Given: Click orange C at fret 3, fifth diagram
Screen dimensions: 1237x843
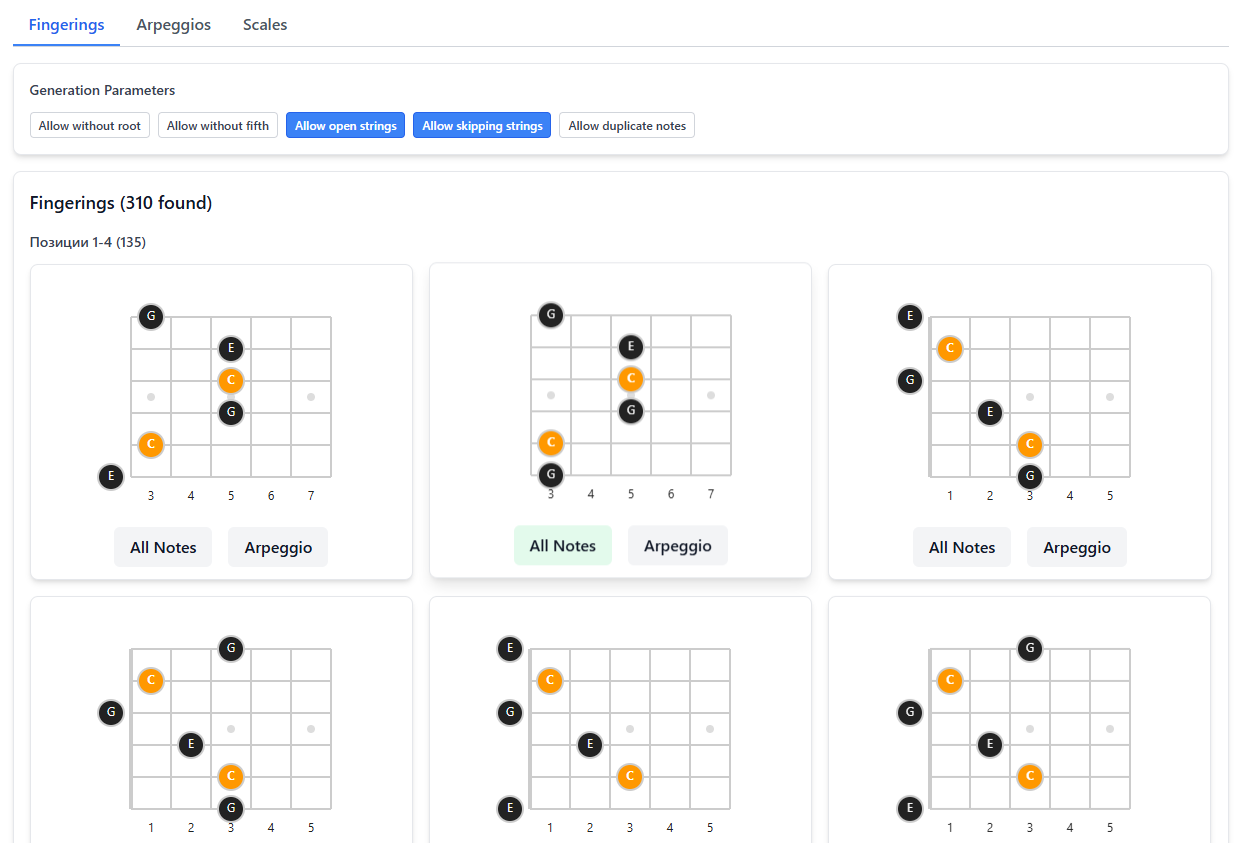Looking at the screenshot, I should pos(630,776).
